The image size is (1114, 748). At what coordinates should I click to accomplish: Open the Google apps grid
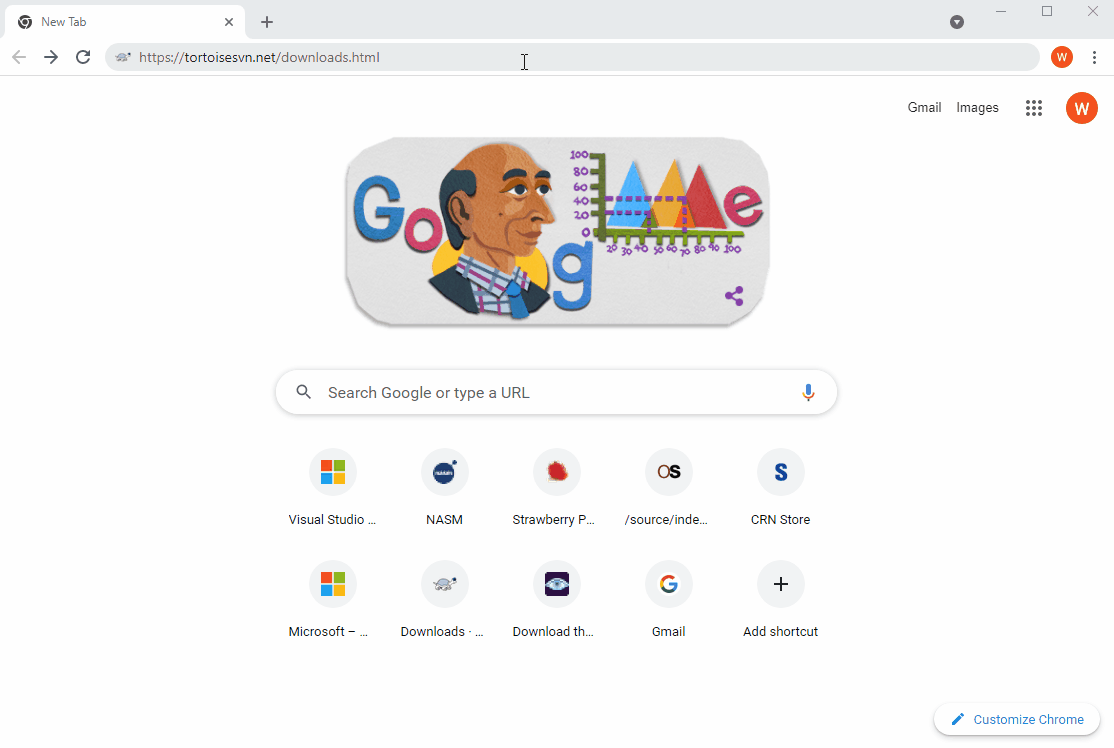tap(1034, 108)
